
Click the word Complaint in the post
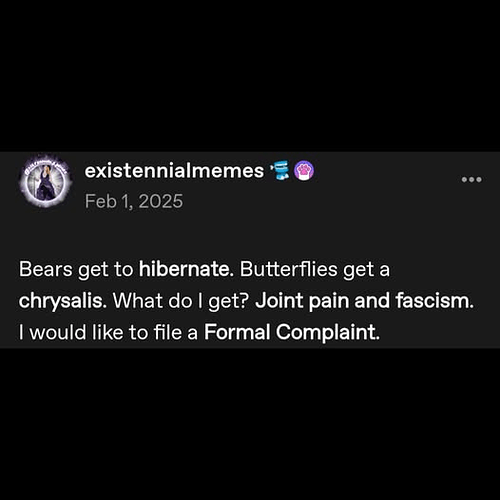[x=328, y=333]
